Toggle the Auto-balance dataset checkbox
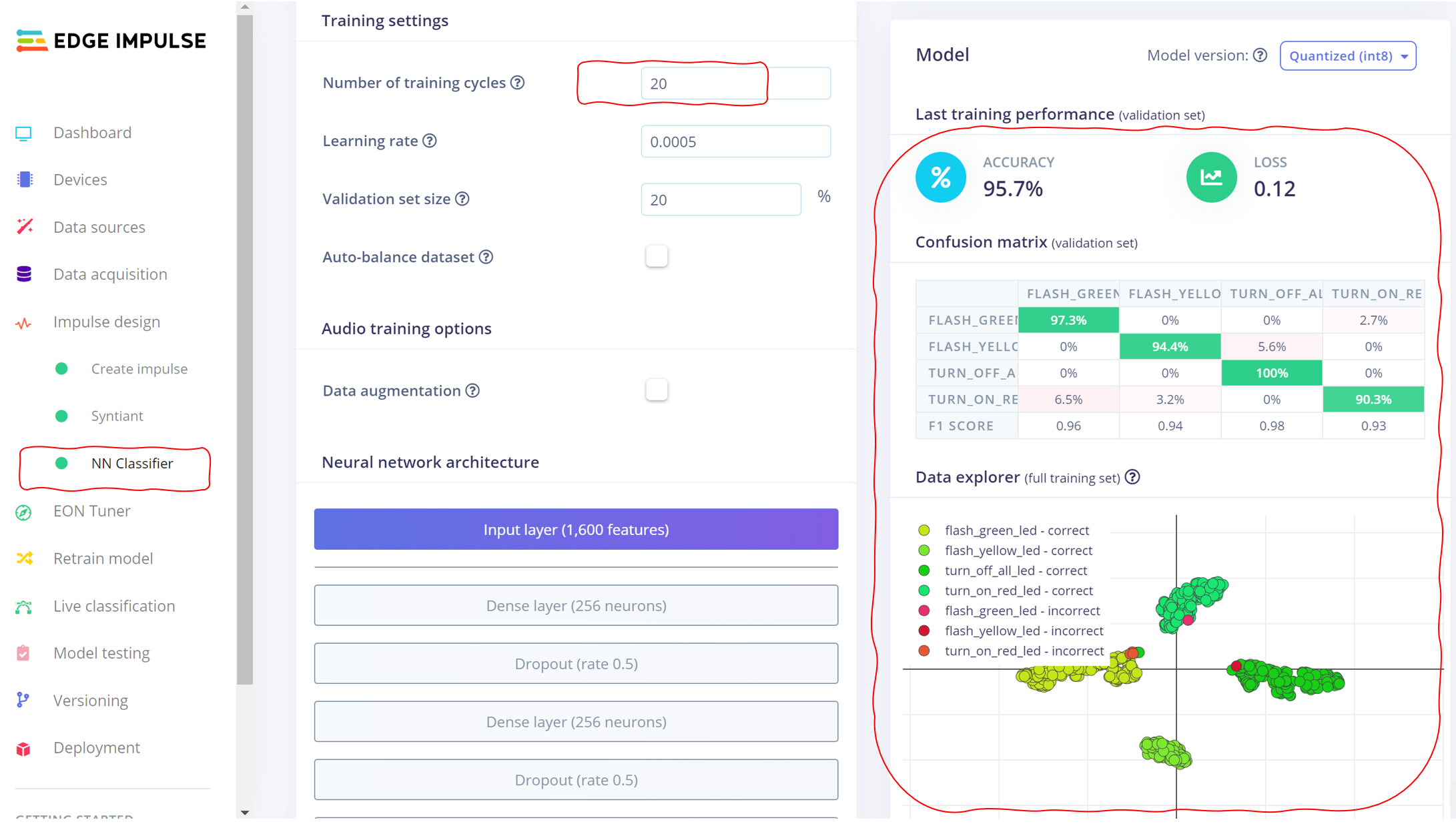 tap(656, 256)
